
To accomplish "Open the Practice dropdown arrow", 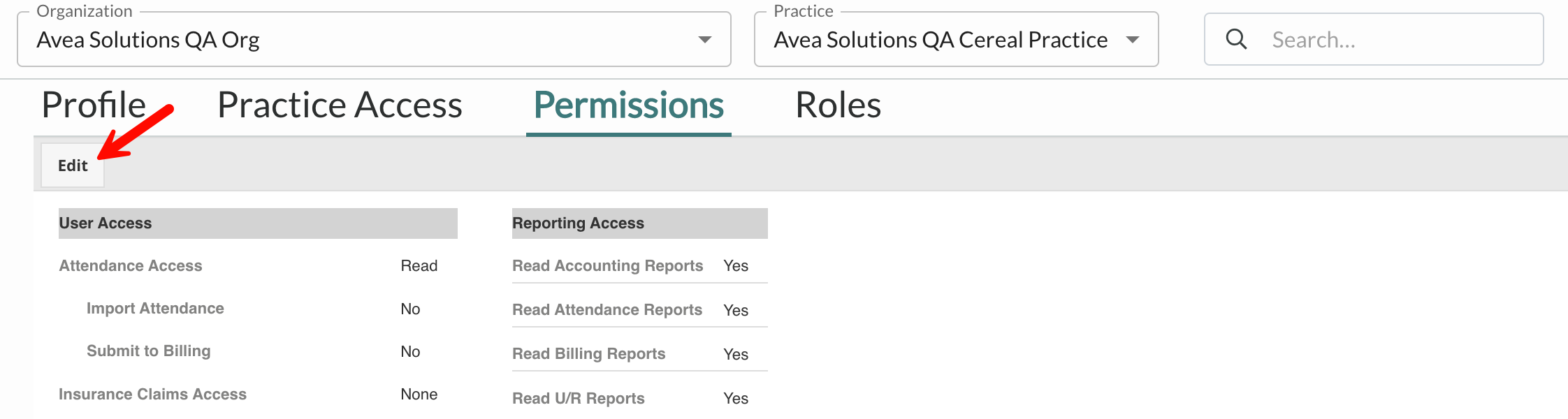I will point(1133,40).
